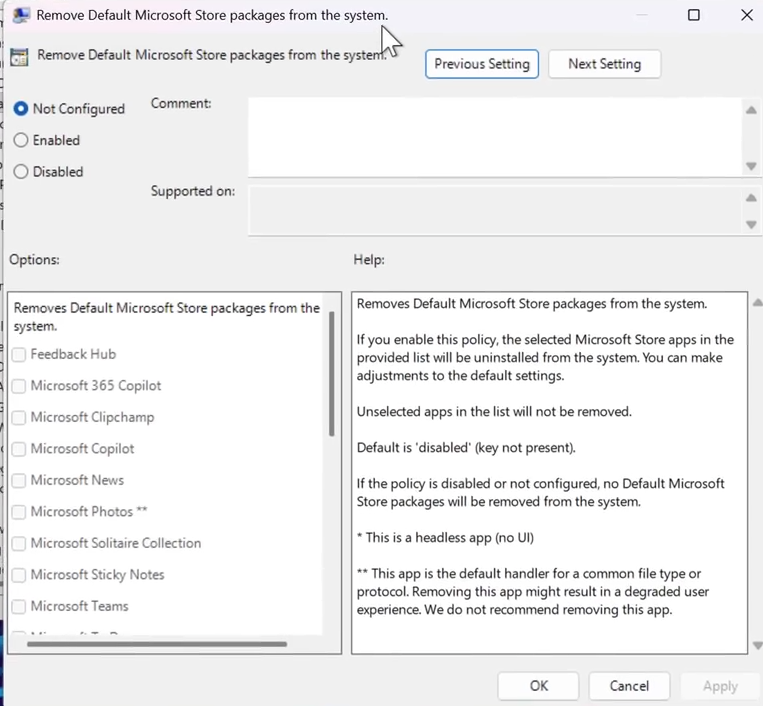Click the policy setting icon beside heading

(x=19, y=57)
